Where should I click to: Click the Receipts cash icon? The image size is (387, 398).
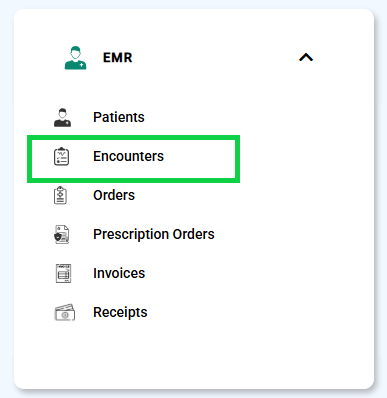point(65,312)
